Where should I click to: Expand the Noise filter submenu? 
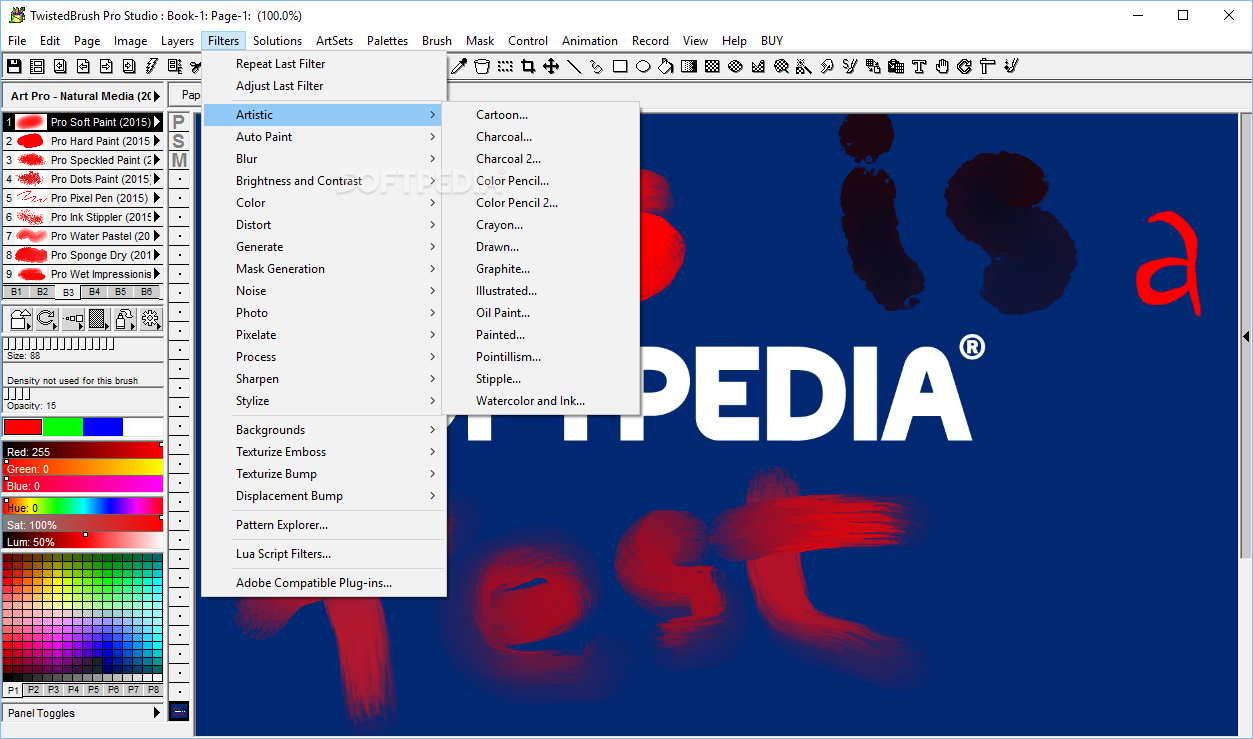[x=323, y=291]
